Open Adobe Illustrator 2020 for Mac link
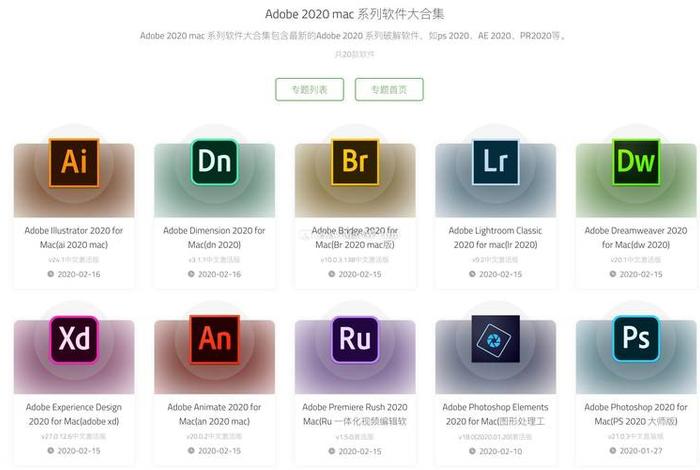700x470 pixels. pos(74,237)
